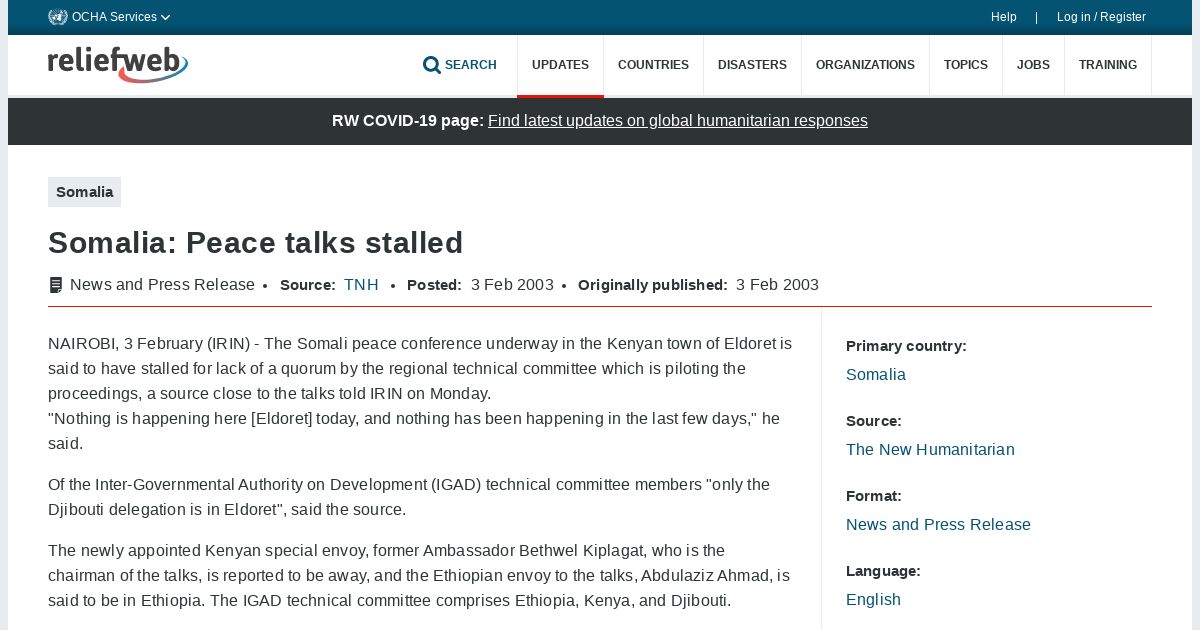Open the Topics menu item

pyautogui.click(x=966, y=65)
